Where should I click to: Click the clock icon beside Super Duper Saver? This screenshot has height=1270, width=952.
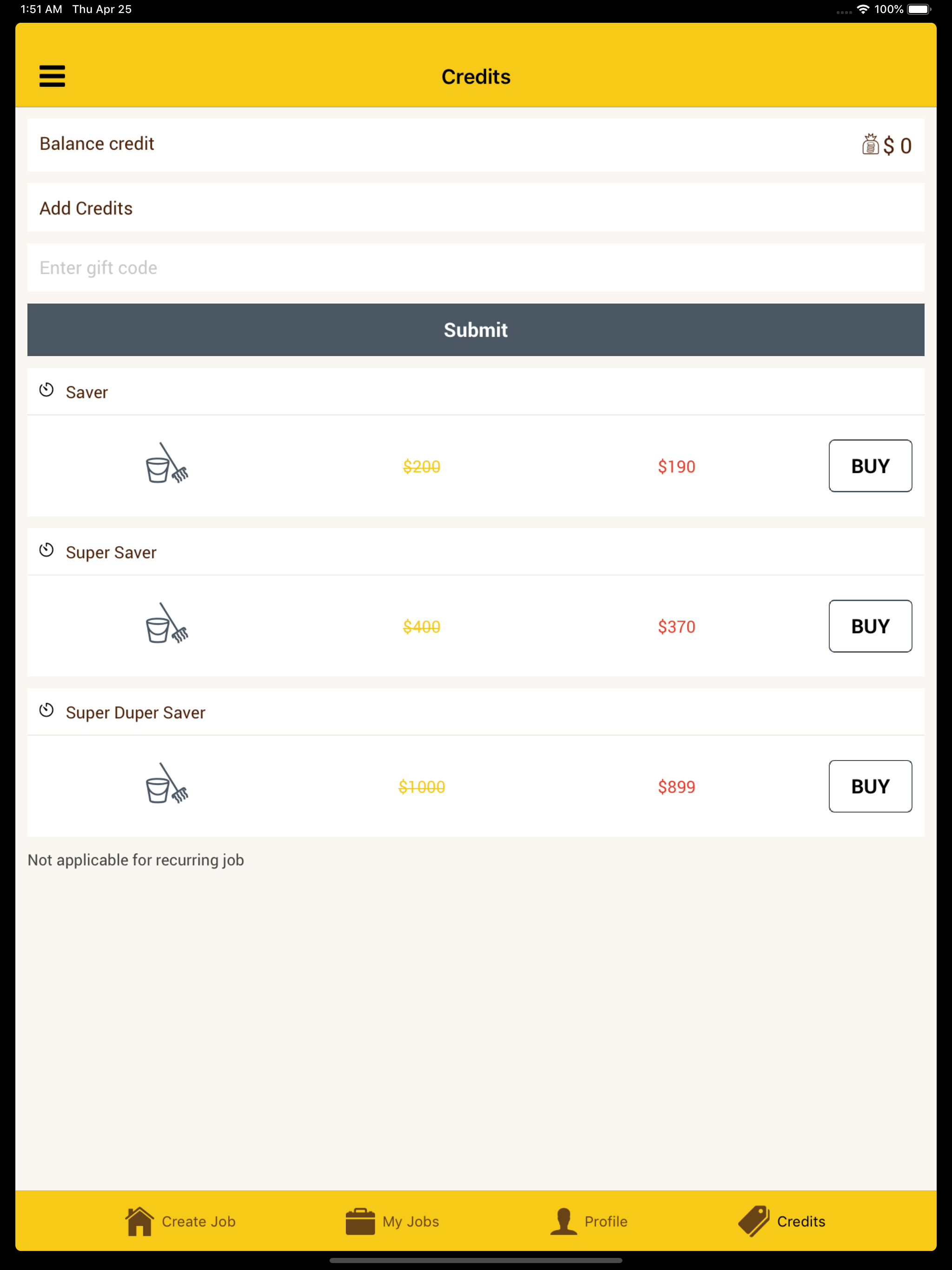[x=46, y=711]
